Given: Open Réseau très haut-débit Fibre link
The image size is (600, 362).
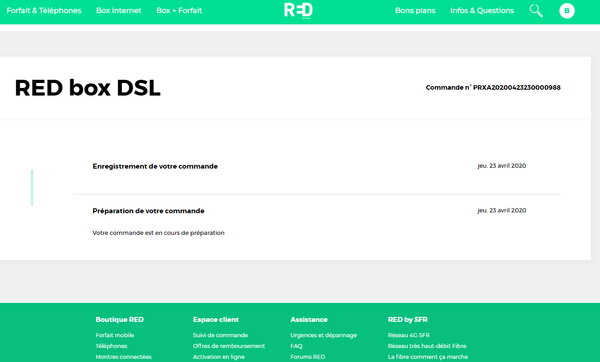Looking at the screenshot, I should [x=427, y=346].
